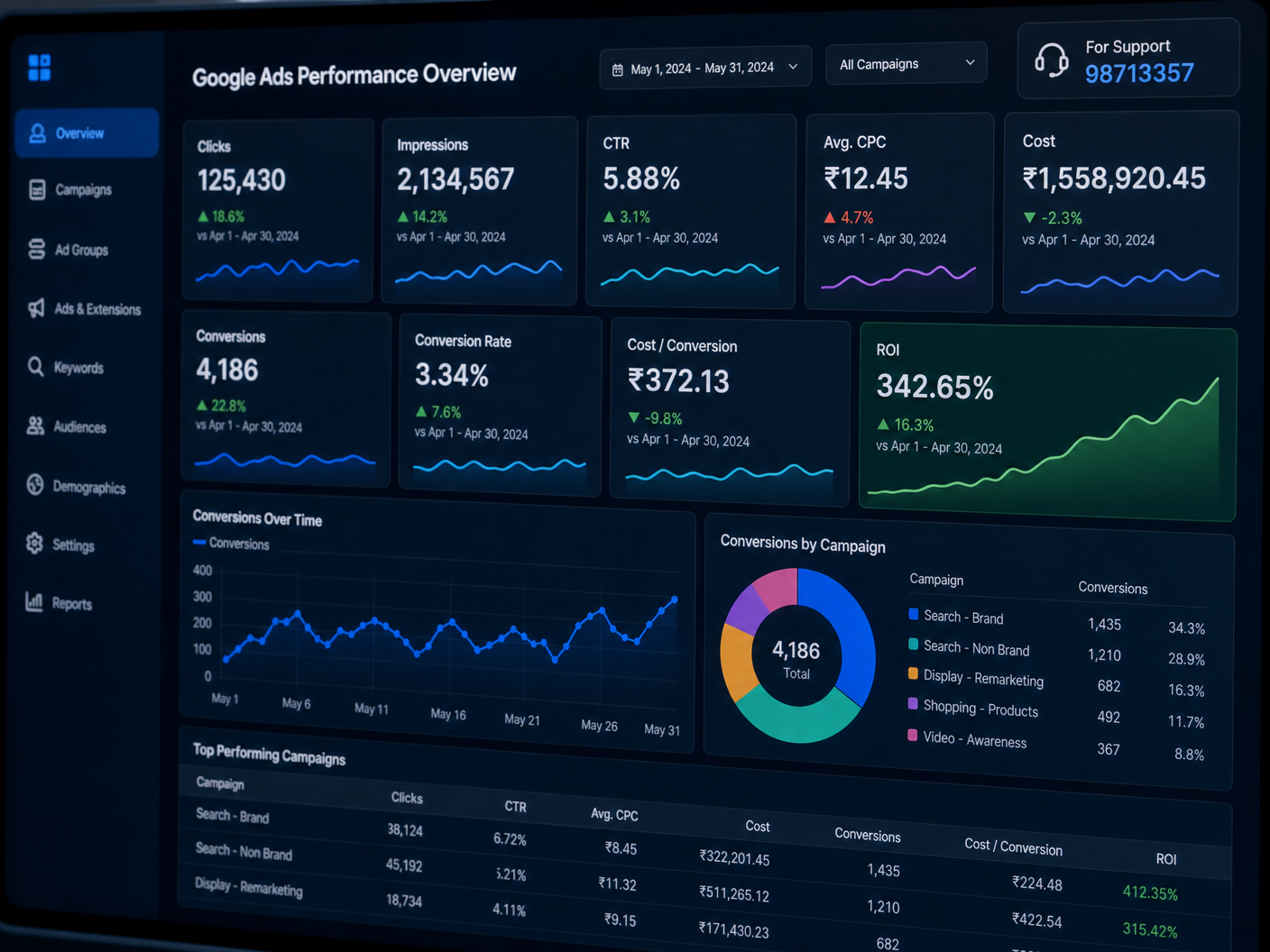Viewport: 1270px width, 952px height.
Task: Click the Cost ₹322,201.45 table cell
Action: click(x=734, y=857)
